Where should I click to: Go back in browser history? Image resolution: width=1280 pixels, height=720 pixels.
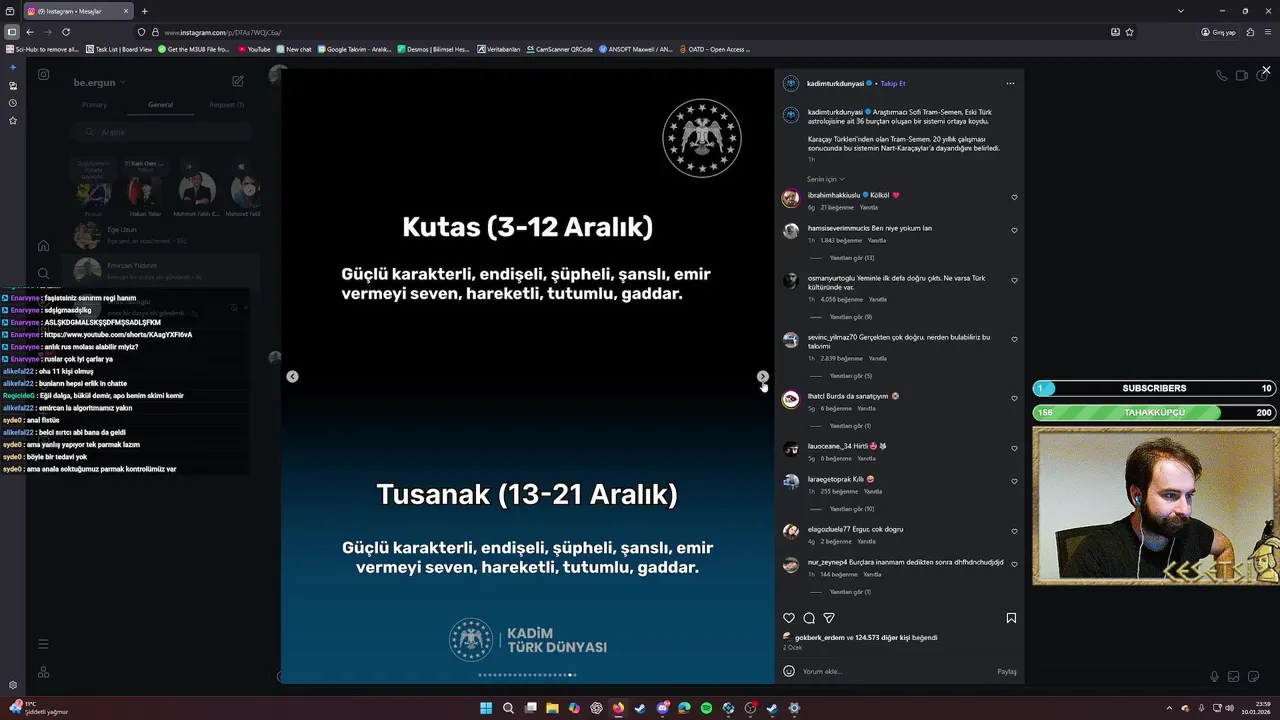tap(29, 32)
